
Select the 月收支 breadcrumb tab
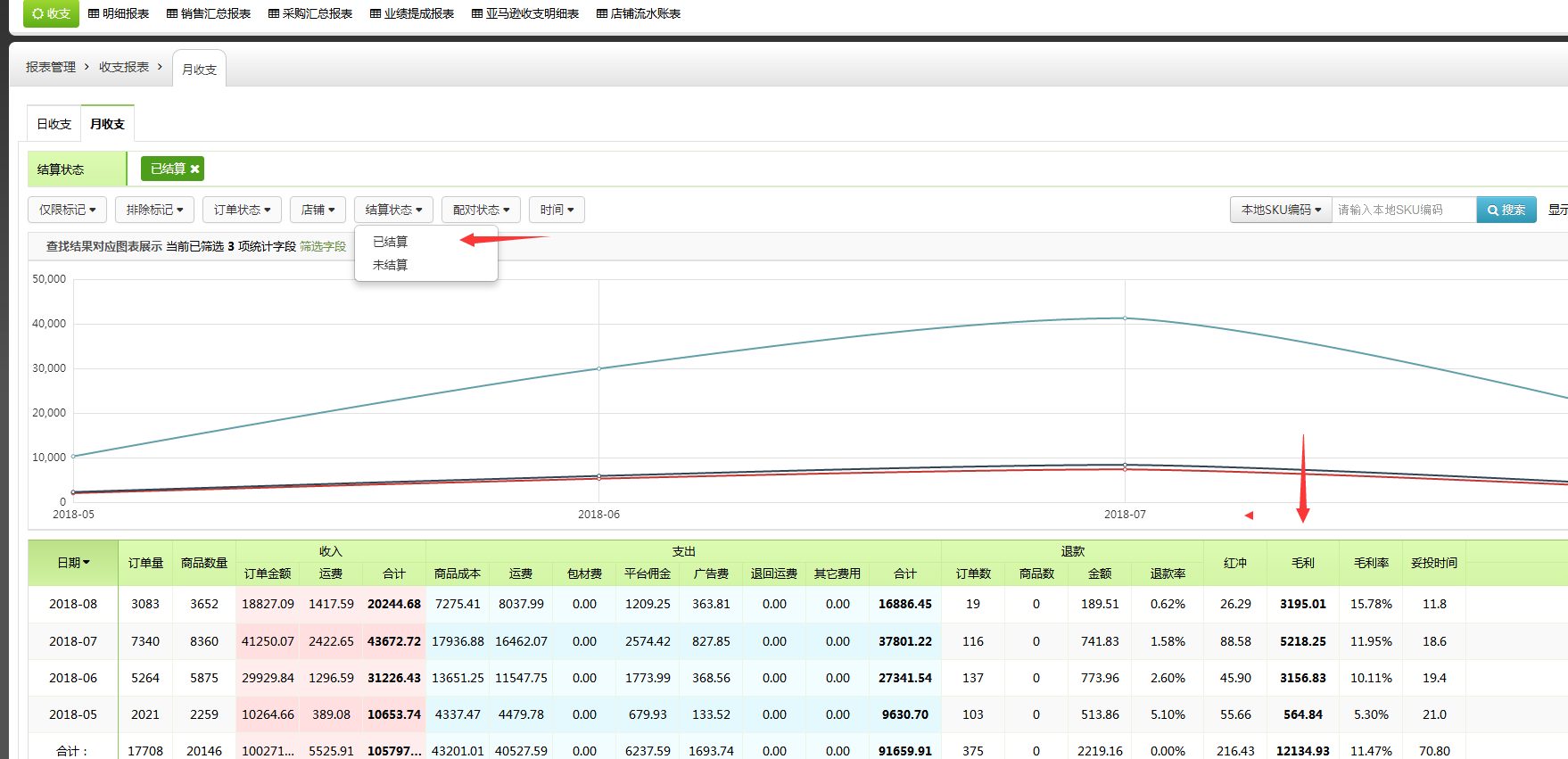tap(199, 69)
